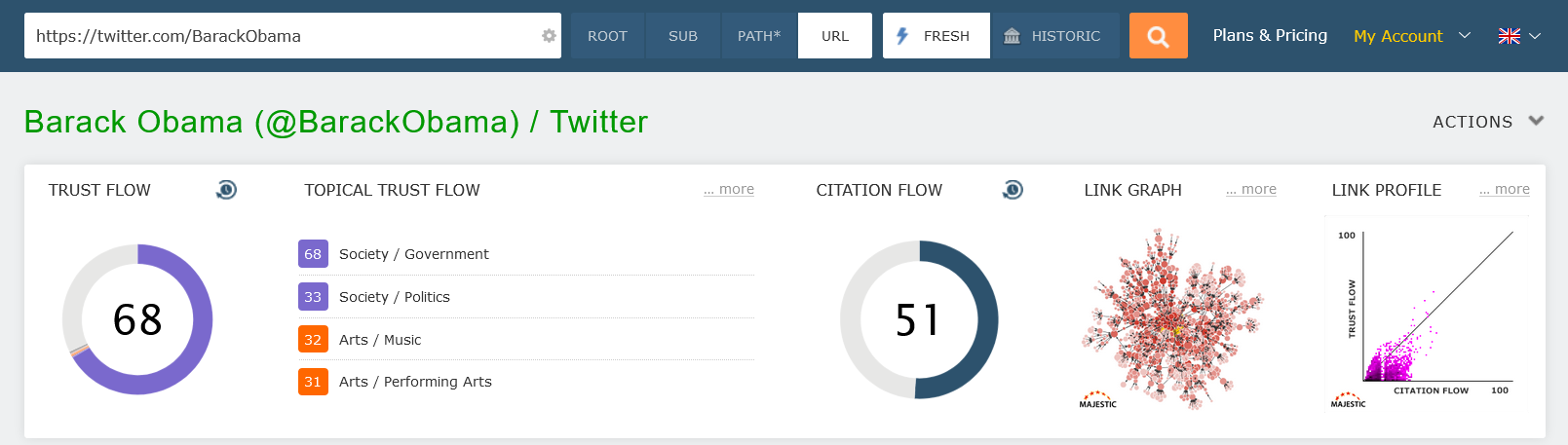Open Plans & Pricing page
The width and height of the screenshot is (1568, 445).
pyautogui.click(x=1270, y=36)
